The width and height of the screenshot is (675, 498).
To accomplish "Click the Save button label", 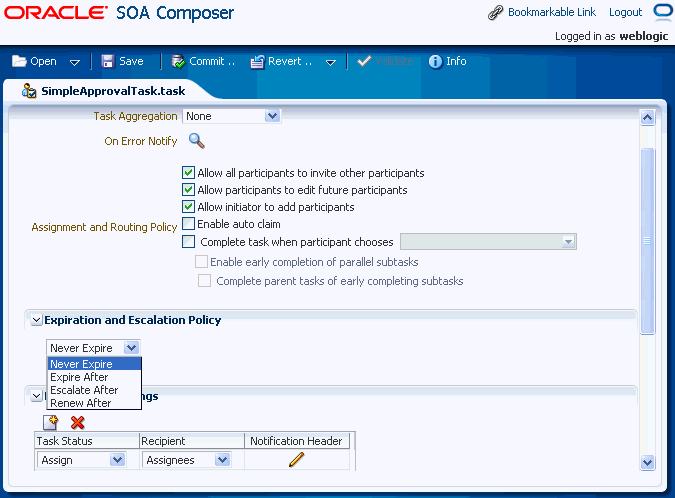I will click(x=131, y=61).
